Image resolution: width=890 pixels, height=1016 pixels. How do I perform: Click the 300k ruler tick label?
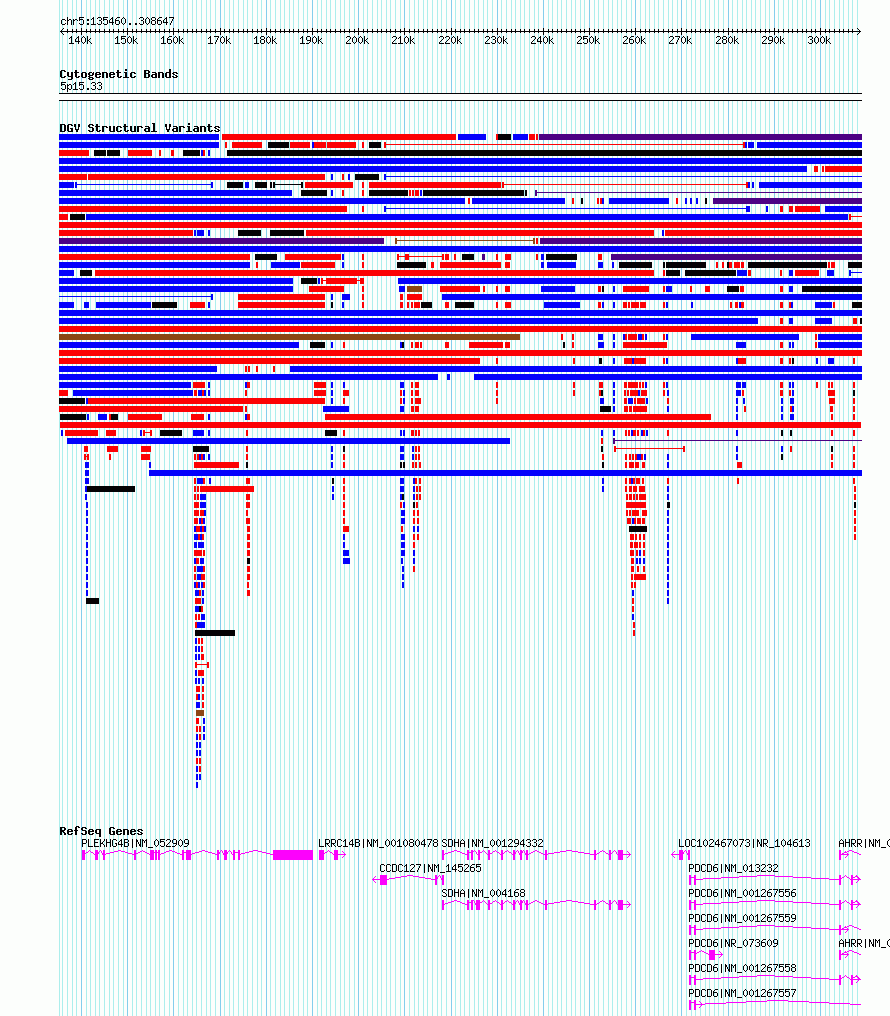click(x=819, y=40)
